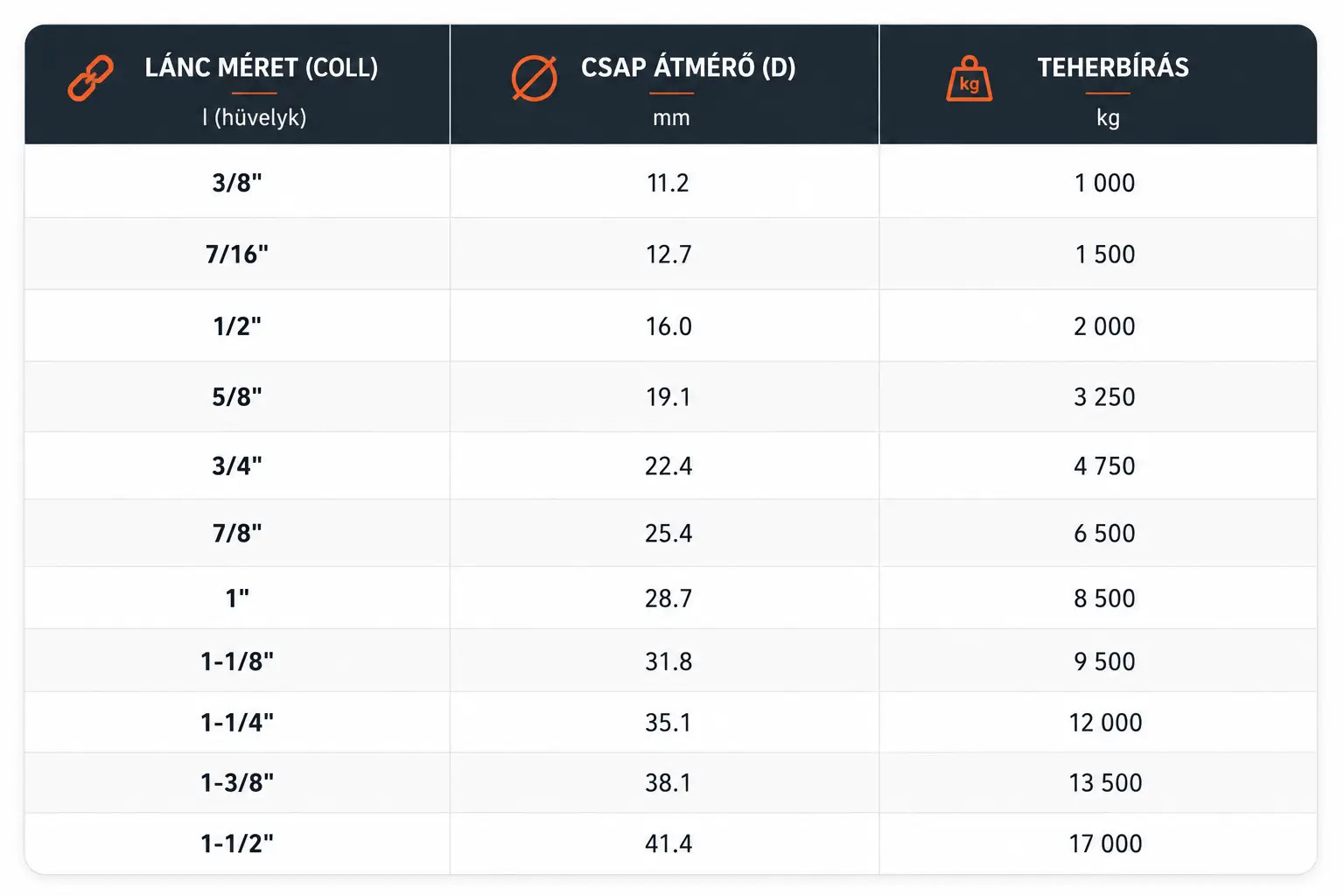Select the 1-1/2" chain size cell
This screenshot has width=1344, height=896.
point(237,843)
